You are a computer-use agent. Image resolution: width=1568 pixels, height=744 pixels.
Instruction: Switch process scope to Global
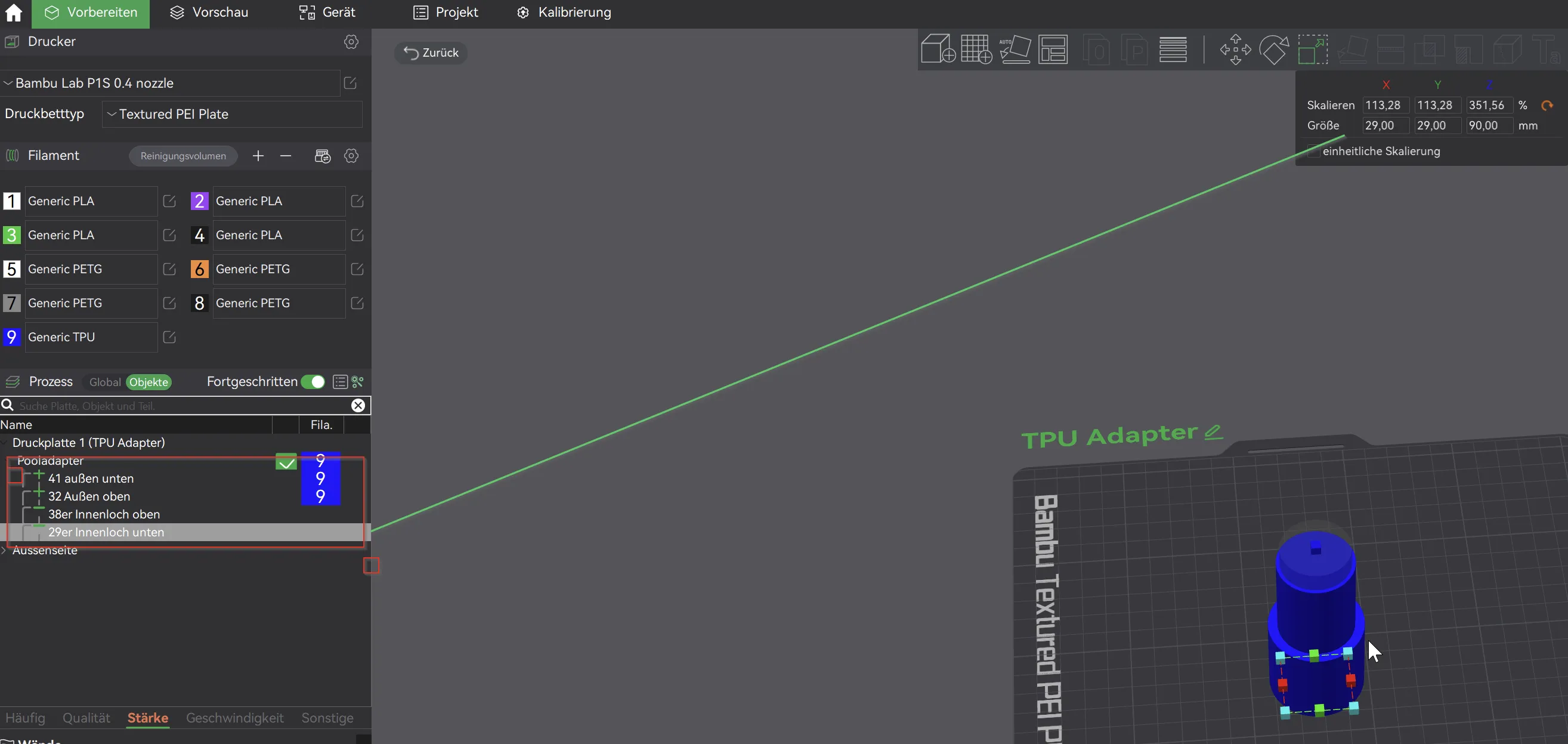pyautogui.click(x=105, y=382)
